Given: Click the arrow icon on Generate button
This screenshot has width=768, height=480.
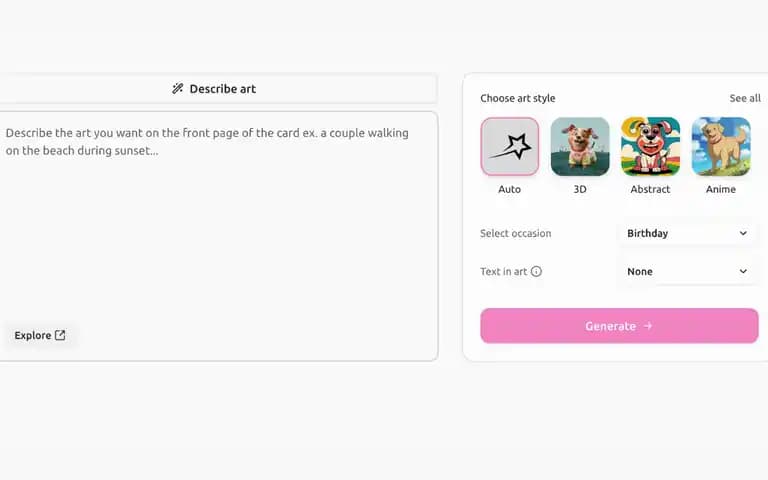Looking at the screenshot, I should coord(648,326).
